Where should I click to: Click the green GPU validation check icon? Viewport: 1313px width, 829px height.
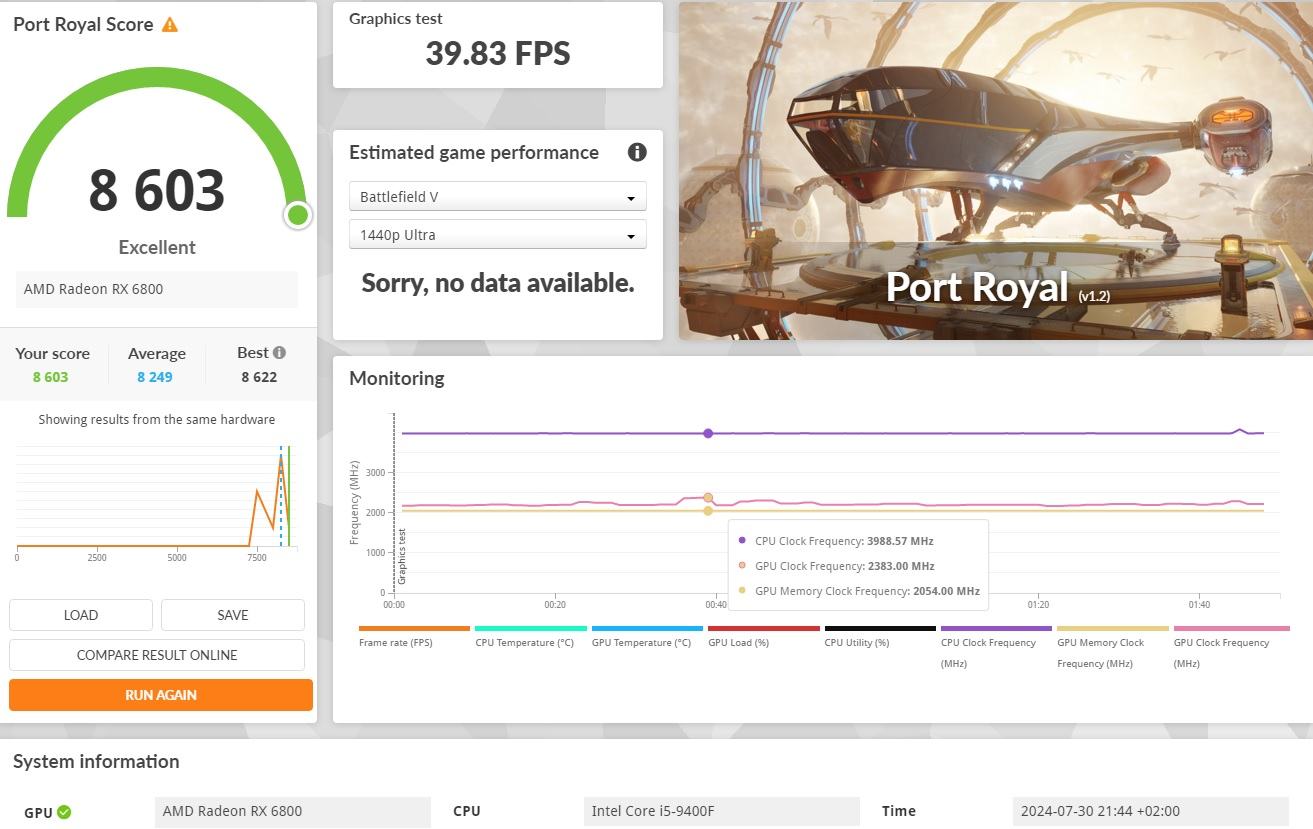(x=64, y=812)
